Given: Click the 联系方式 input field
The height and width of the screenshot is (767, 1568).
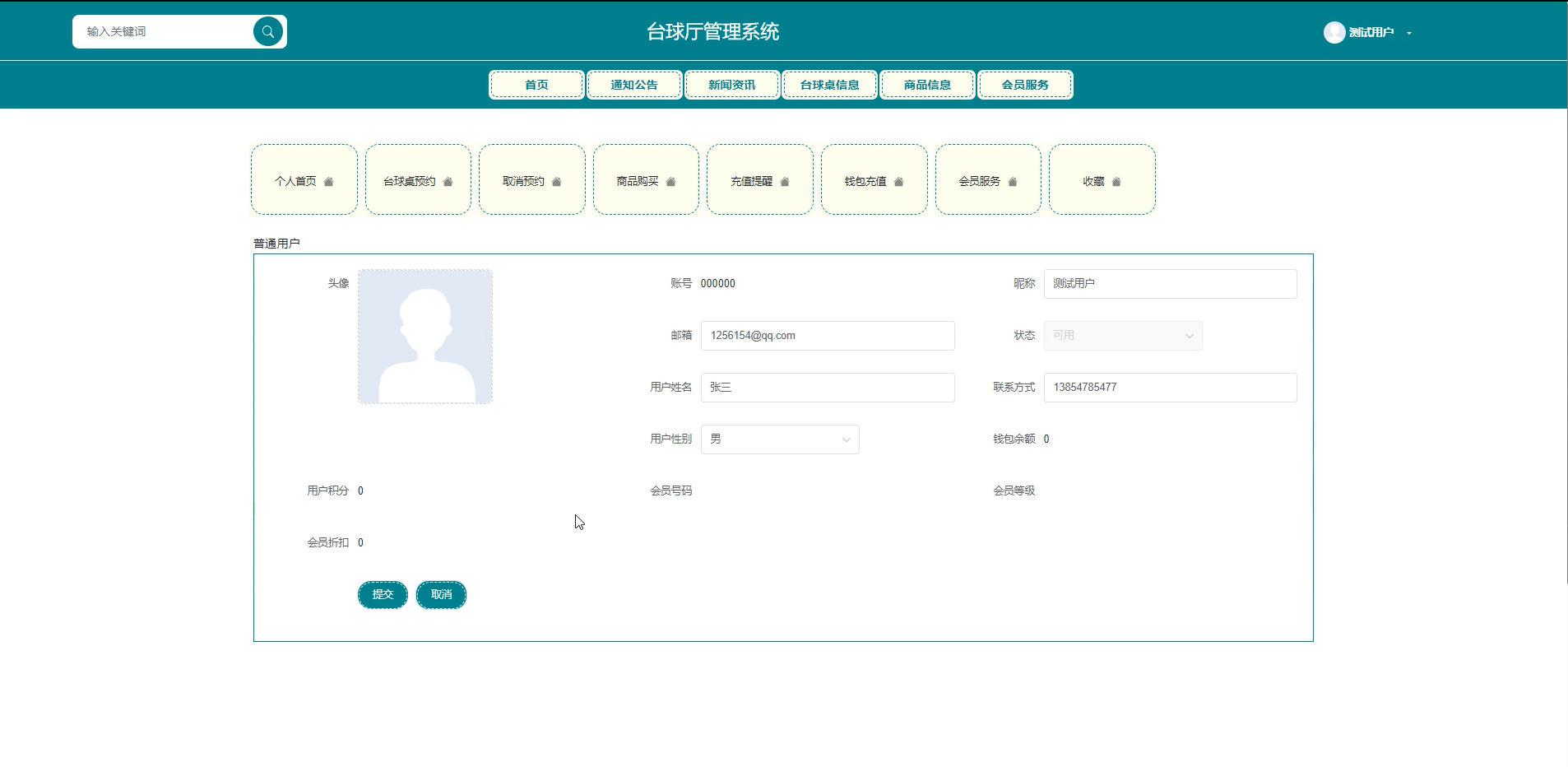Looking at the screenshot, I should (1170, 388).
